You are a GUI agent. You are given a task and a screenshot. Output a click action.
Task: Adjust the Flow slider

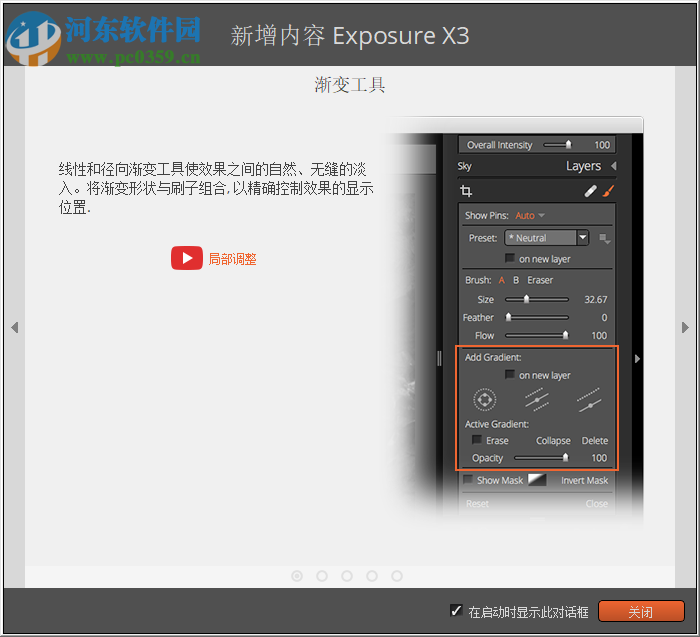coord(537,335)
